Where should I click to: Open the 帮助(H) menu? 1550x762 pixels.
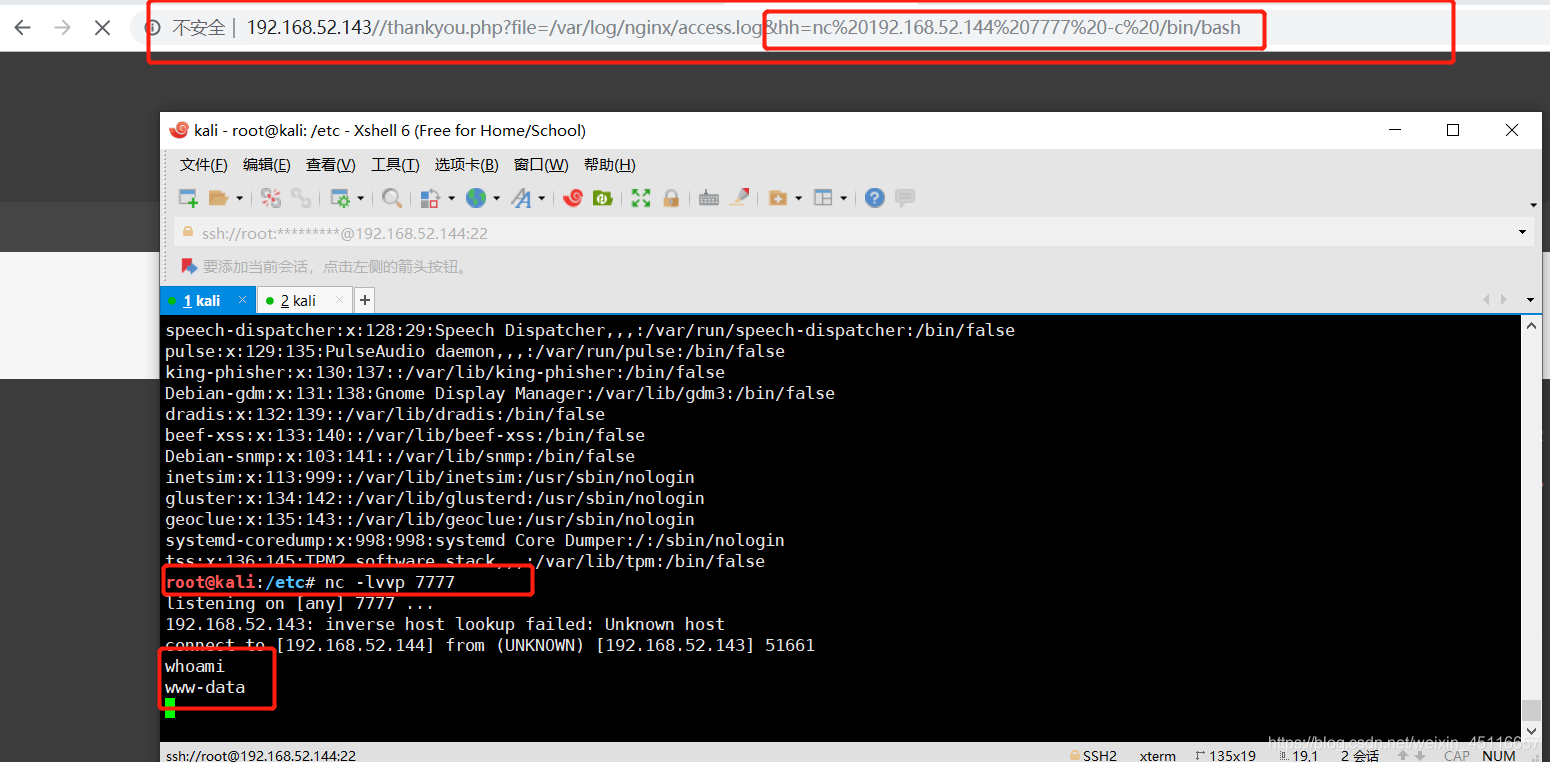(610, 165)
